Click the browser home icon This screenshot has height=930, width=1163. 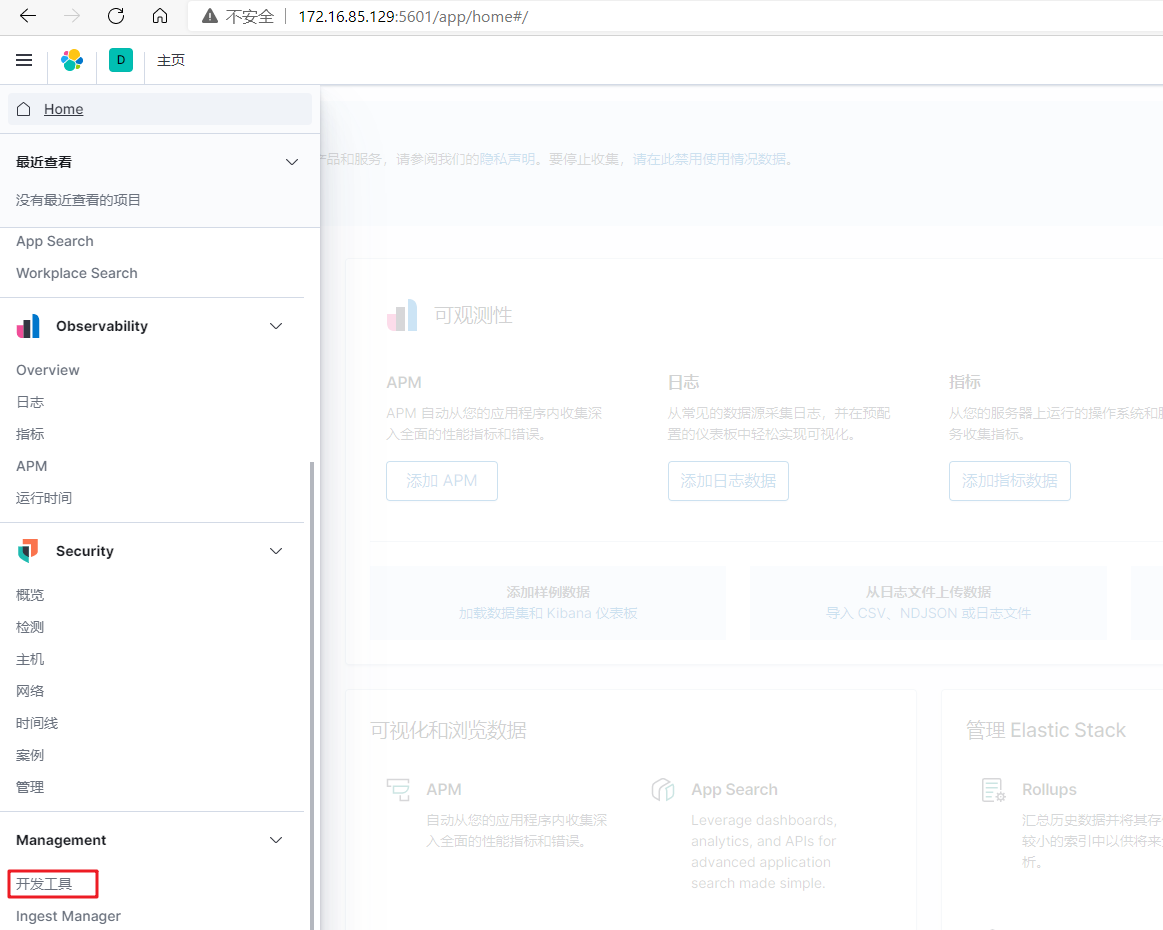(160, 16)
